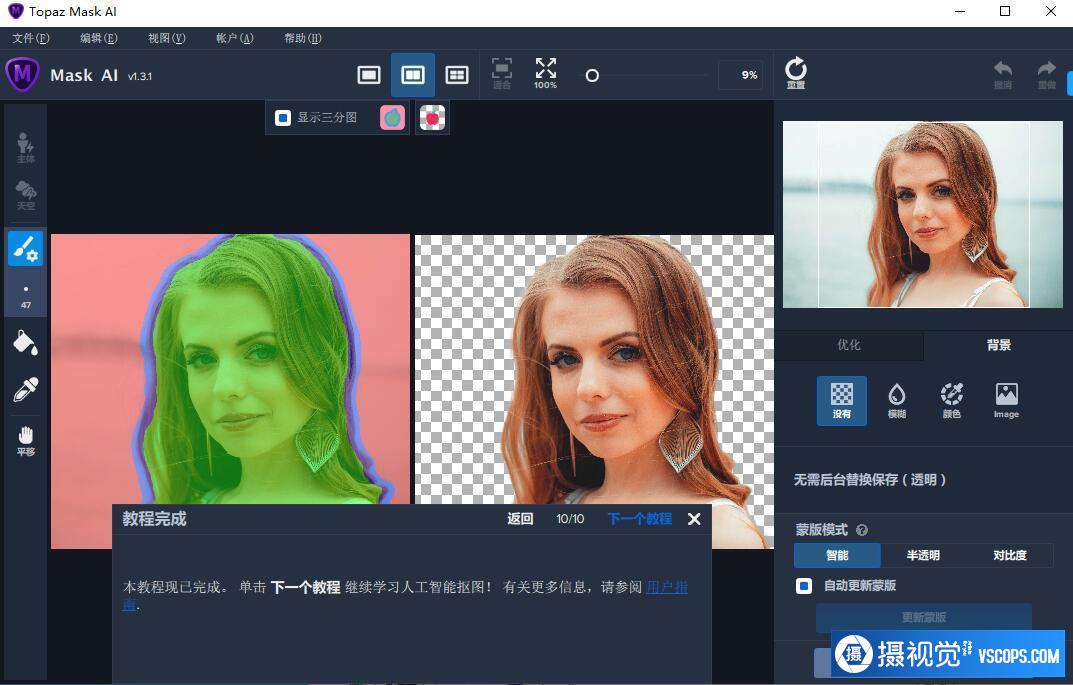
Task: Toggle the 显示三分图 checkbox
Action: click(283, 118)
